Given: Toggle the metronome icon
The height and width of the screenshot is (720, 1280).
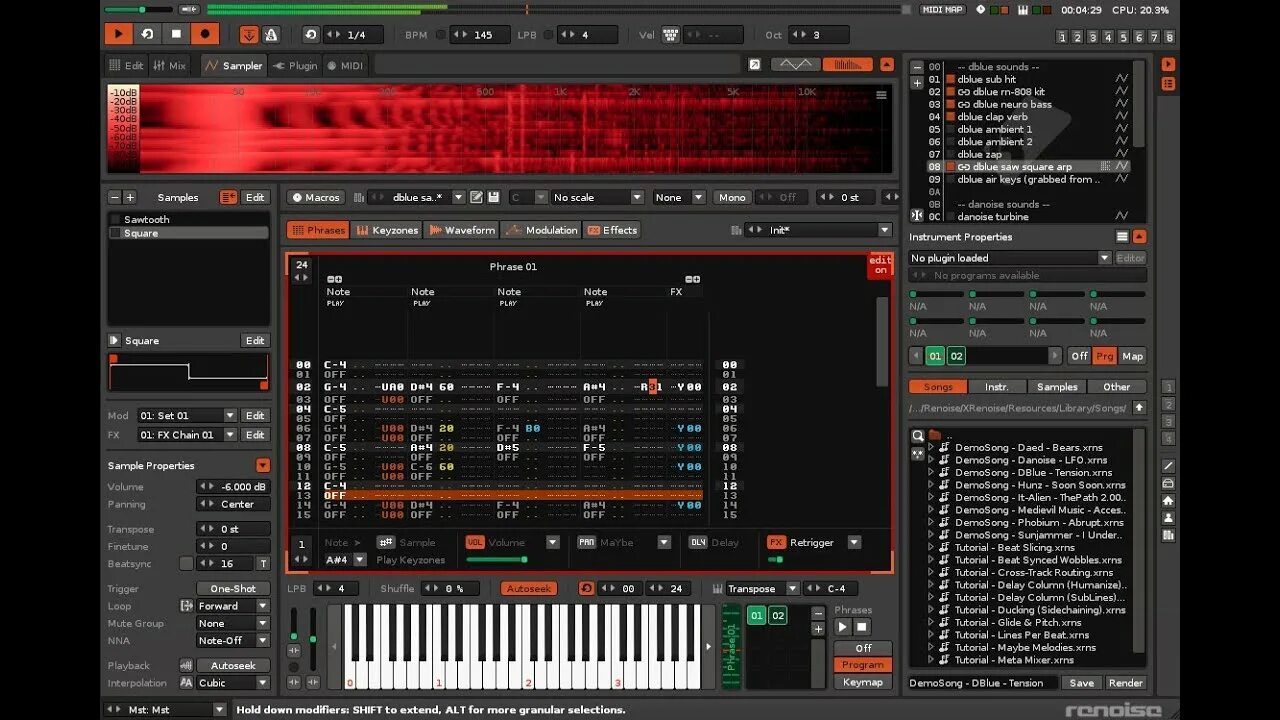Looking at the screenshot, I should point(270,34).
